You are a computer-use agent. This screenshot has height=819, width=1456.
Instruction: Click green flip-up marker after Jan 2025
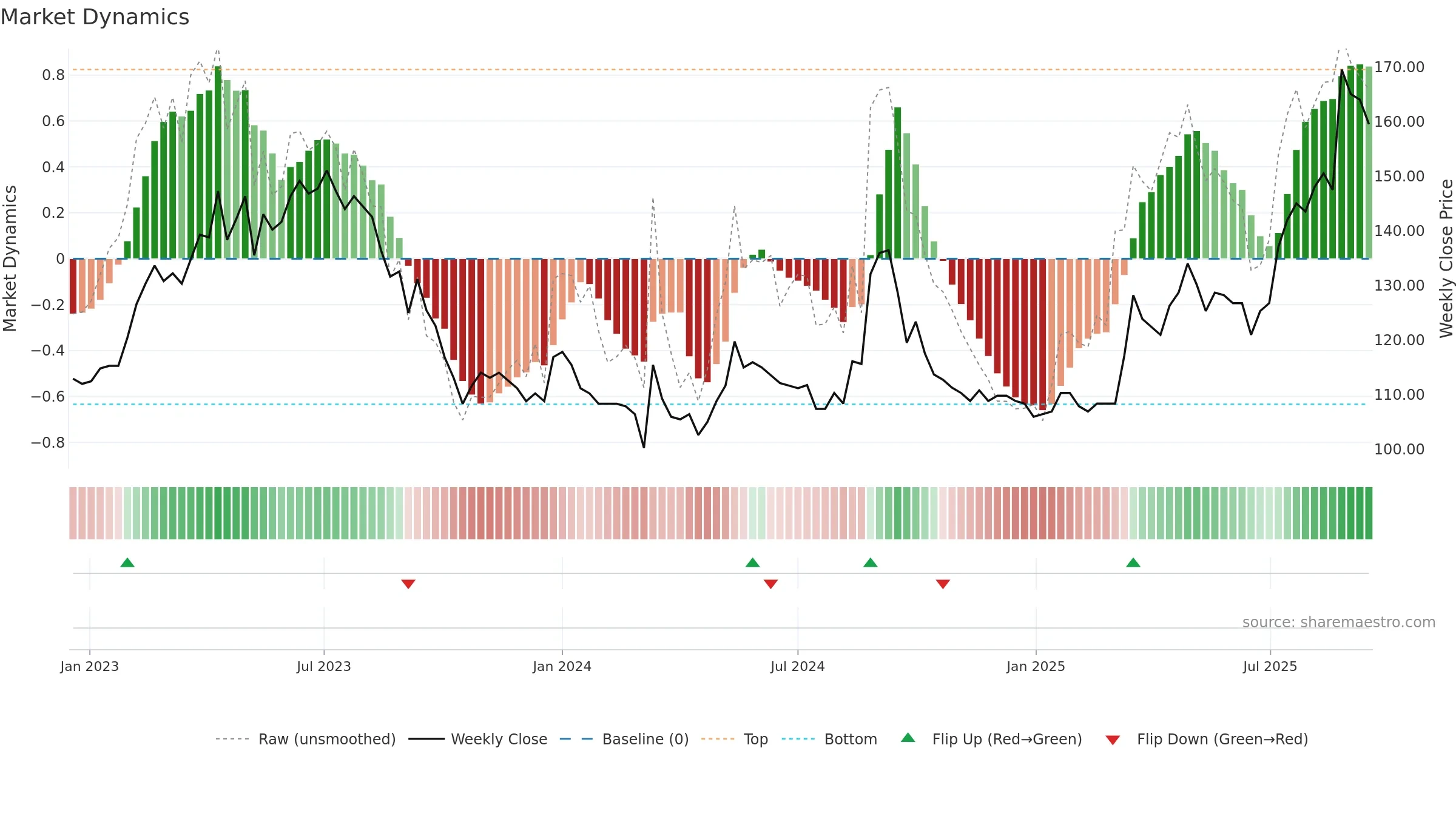[1133, 562]
